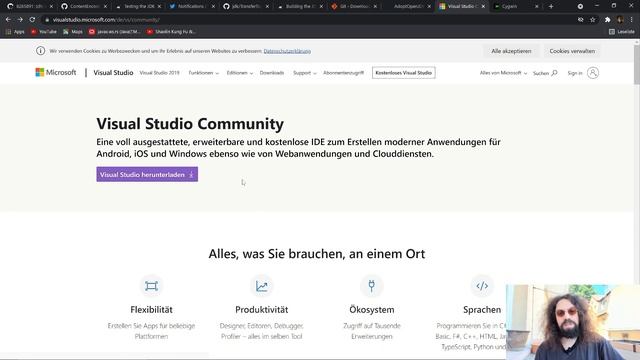640x360 pixels.
Task: Switch to the Twitter Notifications tab
Action: click(x=192, y=7)
